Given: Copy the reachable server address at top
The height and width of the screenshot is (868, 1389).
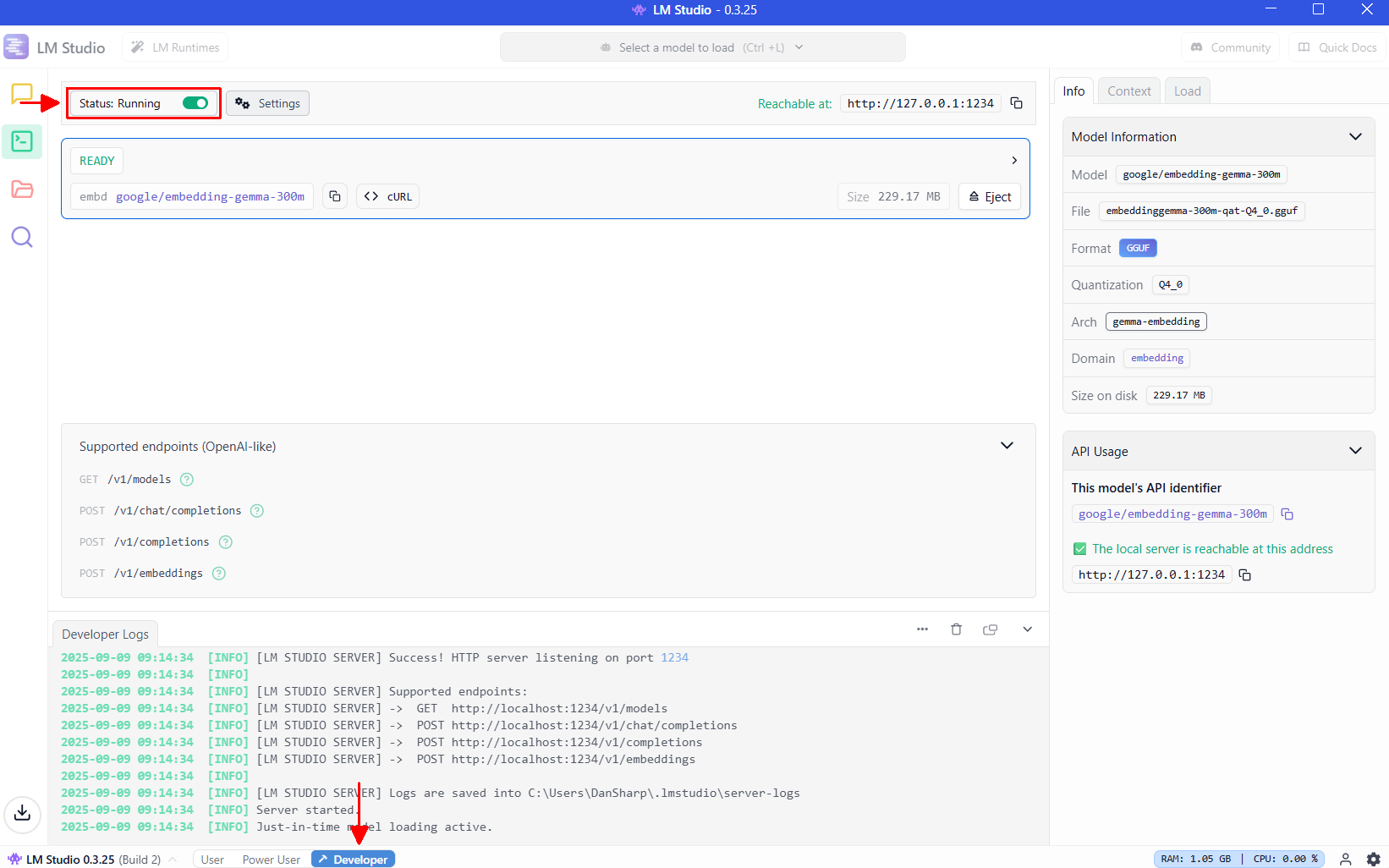Looking at the screenshot, I should (x=1017, y=103).
